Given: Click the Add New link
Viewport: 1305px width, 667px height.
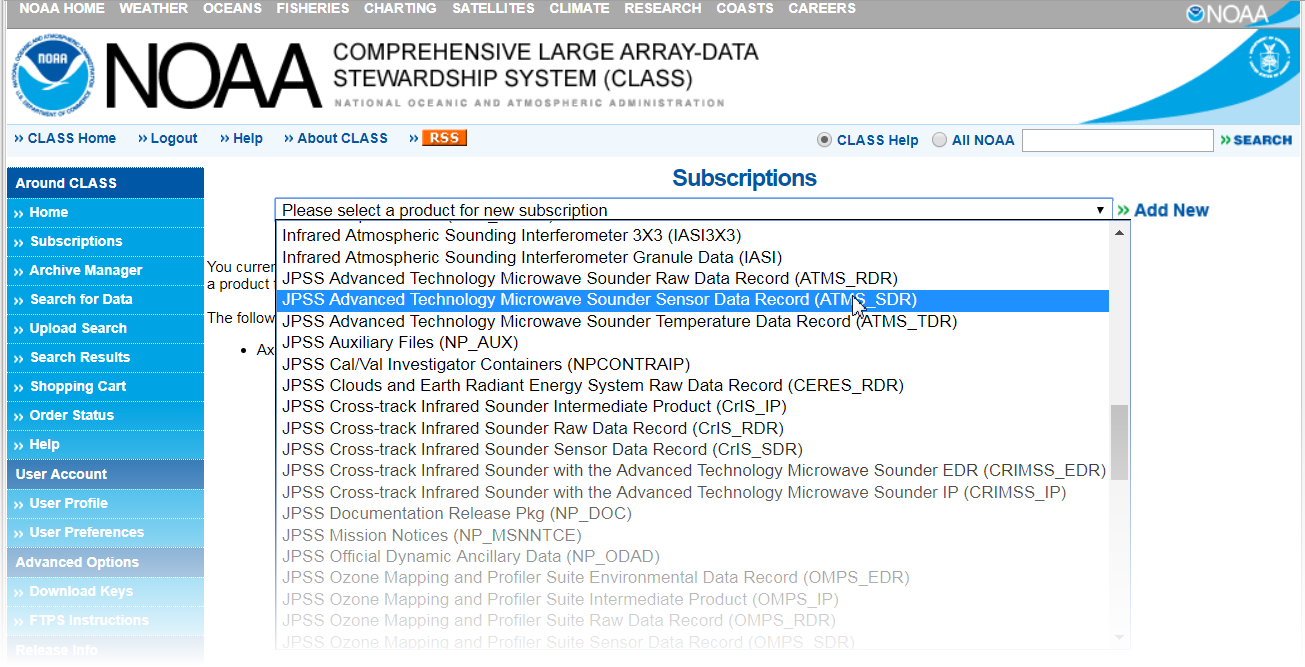Looking at the screenshot, I should pyautogui.click(x=1163, y=210).
